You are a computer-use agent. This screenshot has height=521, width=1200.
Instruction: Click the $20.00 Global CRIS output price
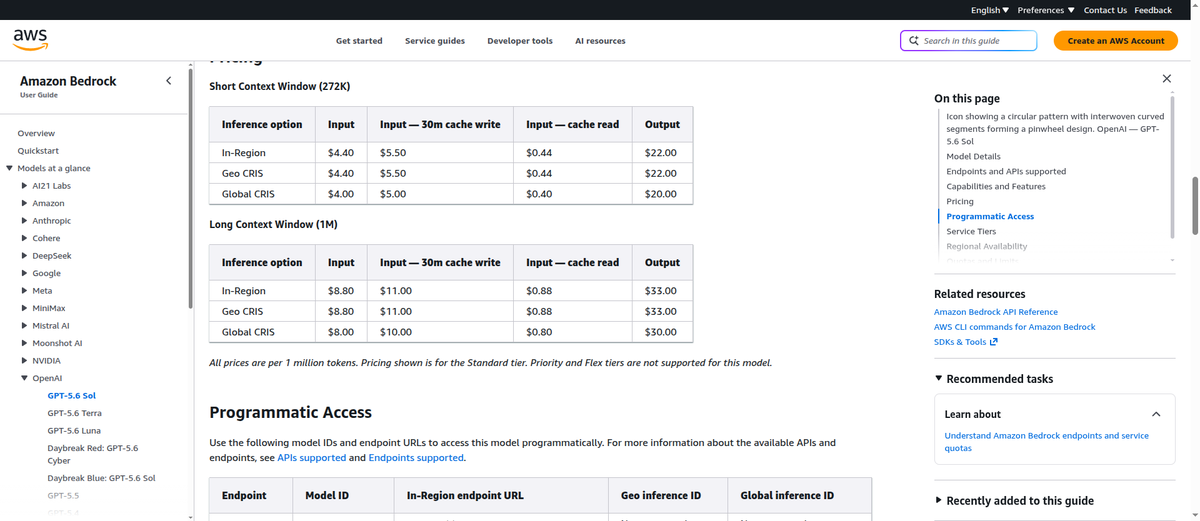(x=661, y=194)
